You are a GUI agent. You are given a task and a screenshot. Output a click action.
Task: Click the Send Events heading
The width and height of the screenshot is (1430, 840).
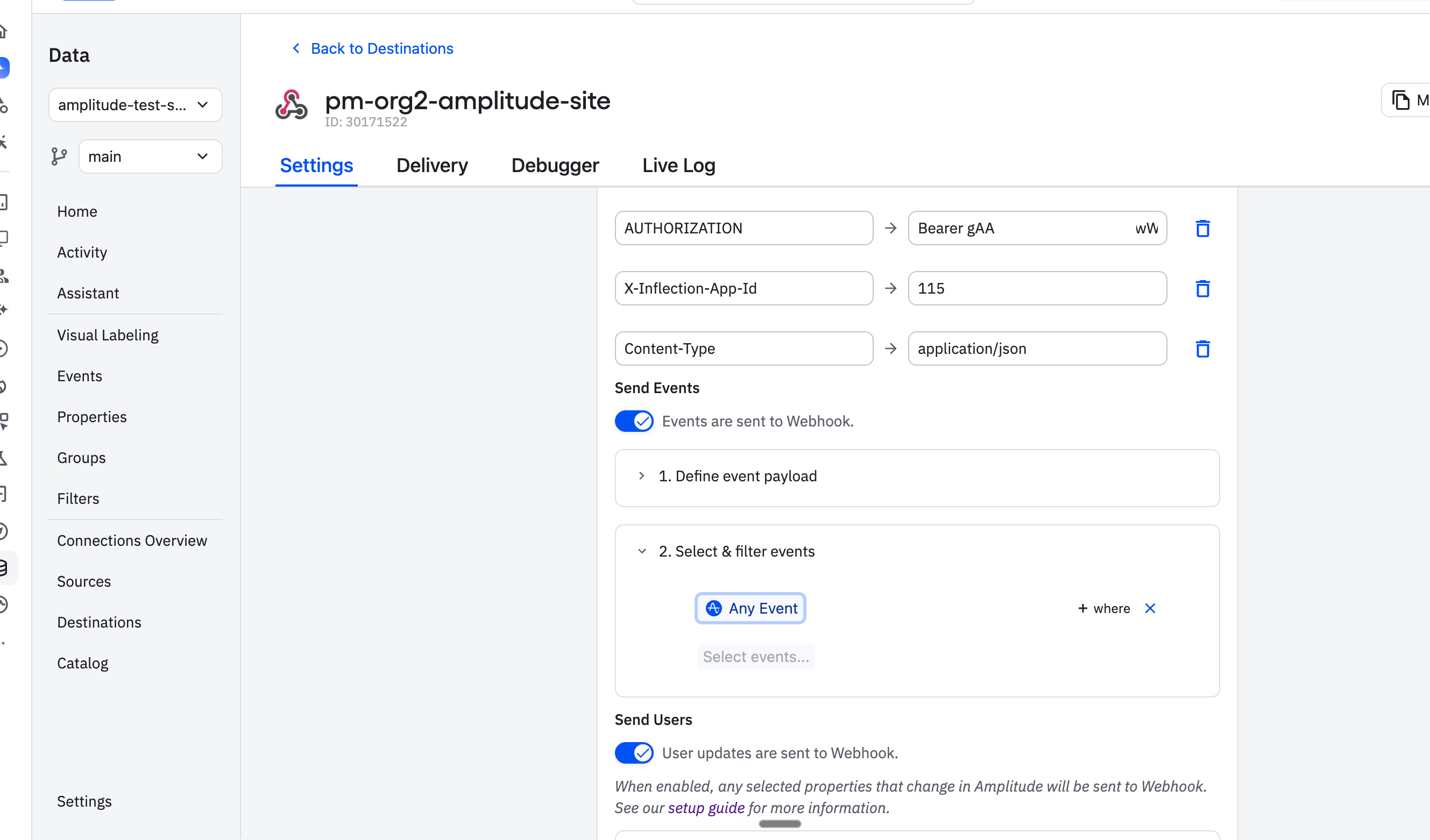click(656, 388)
